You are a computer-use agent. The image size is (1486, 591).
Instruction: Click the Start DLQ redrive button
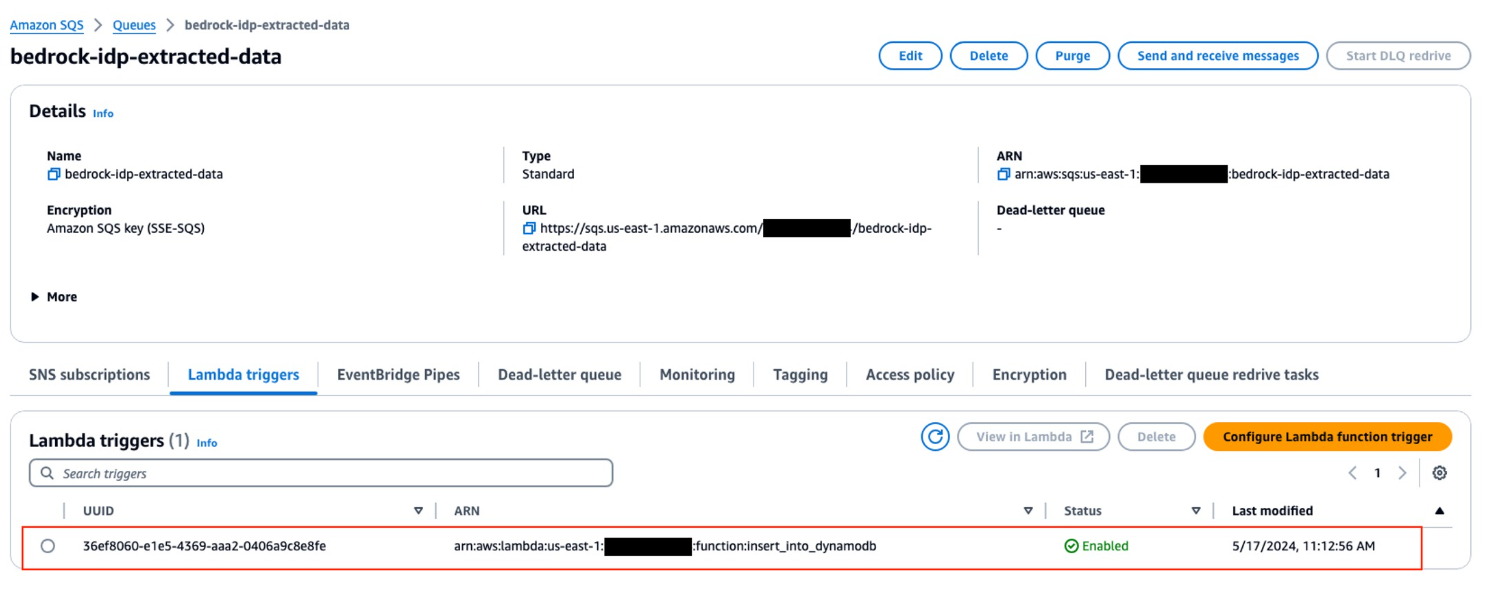pos(1398,56)
